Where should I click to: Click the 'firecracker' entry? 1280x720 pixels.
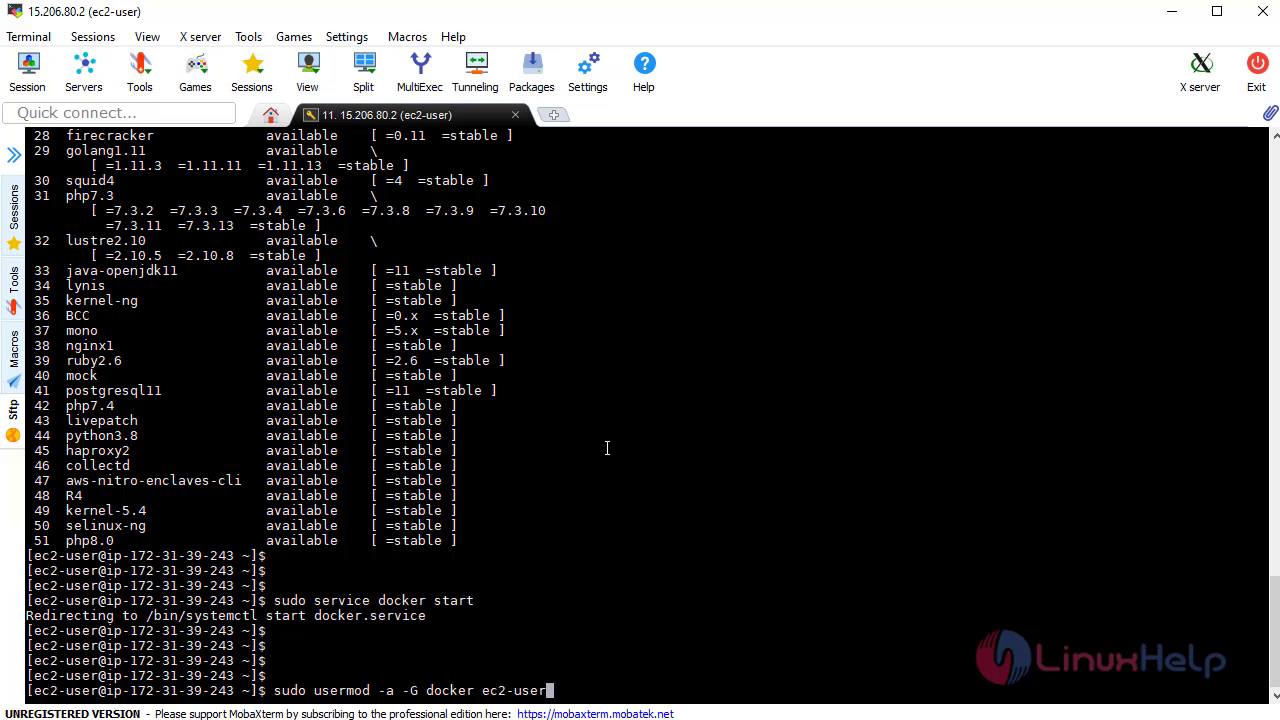click(x=109, y=135)
